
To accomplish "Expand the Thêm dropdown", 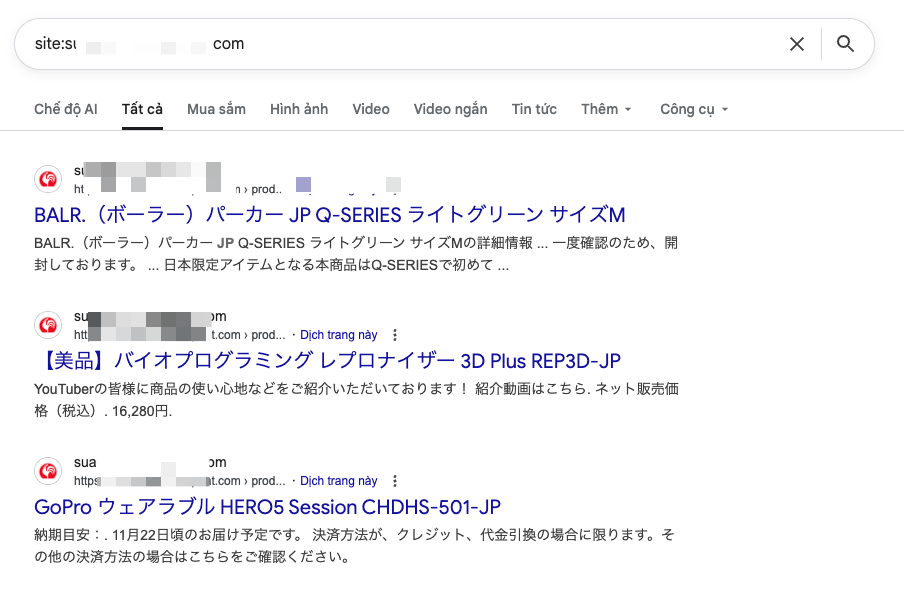I will click(x=606, y=109).
